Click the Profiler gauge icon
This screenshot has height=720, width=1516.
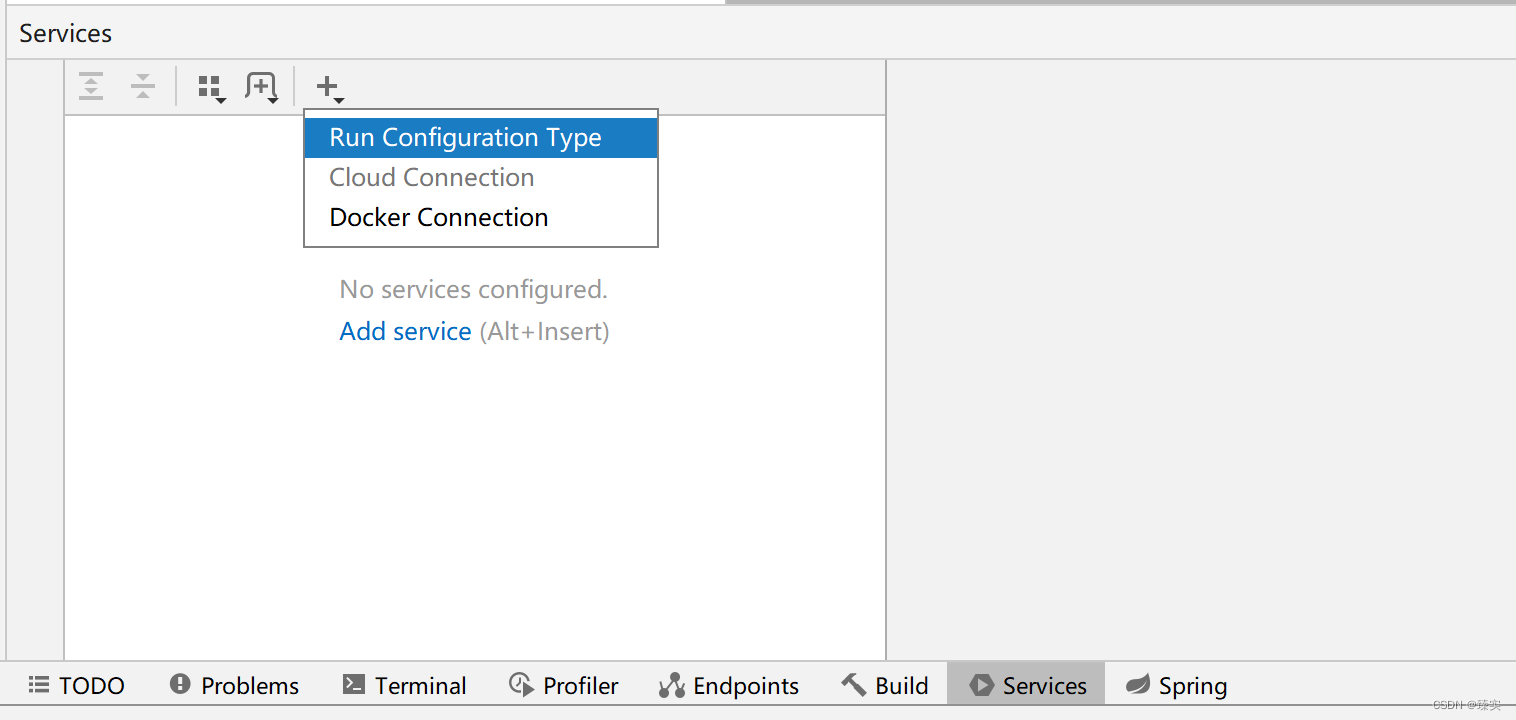pyautogui.click(x=521, y=685)
